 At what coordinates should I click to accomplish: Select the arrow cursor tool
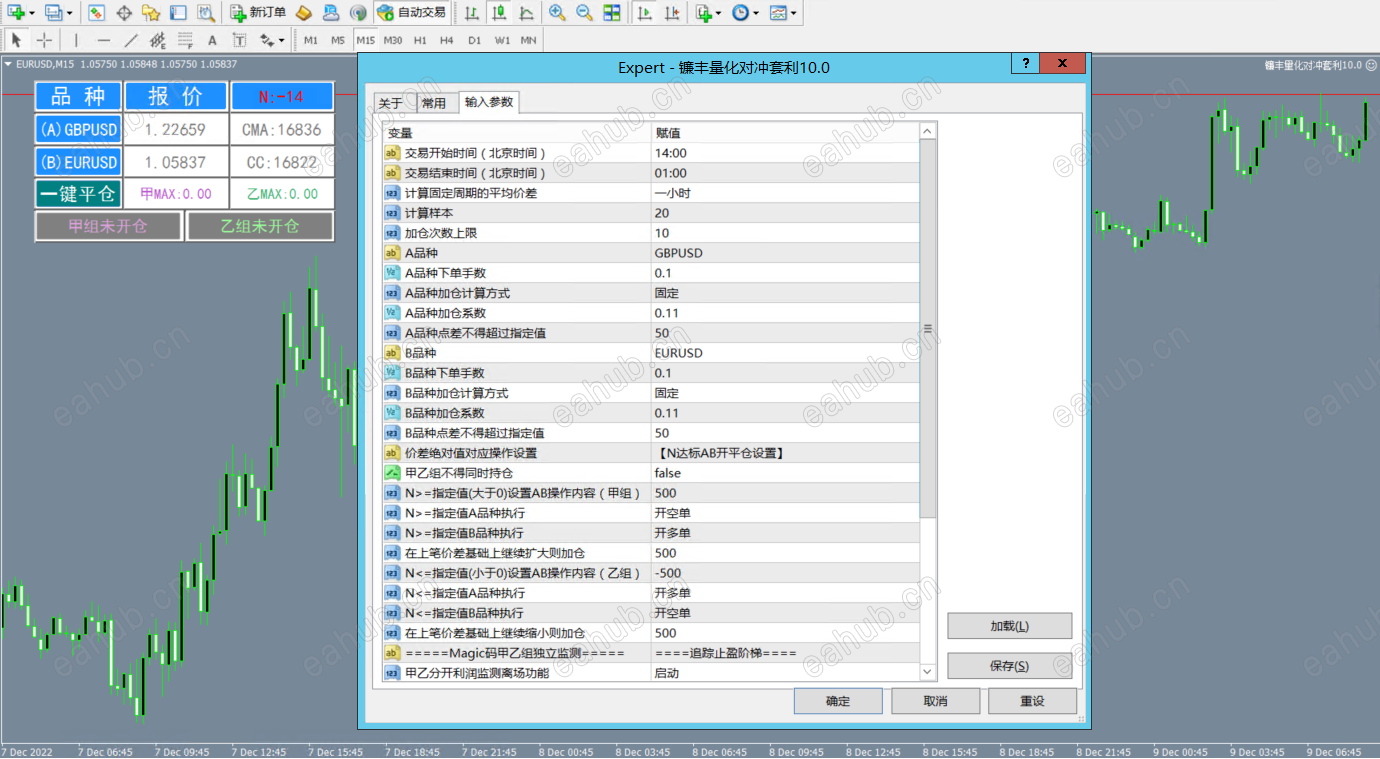[16, 40]
